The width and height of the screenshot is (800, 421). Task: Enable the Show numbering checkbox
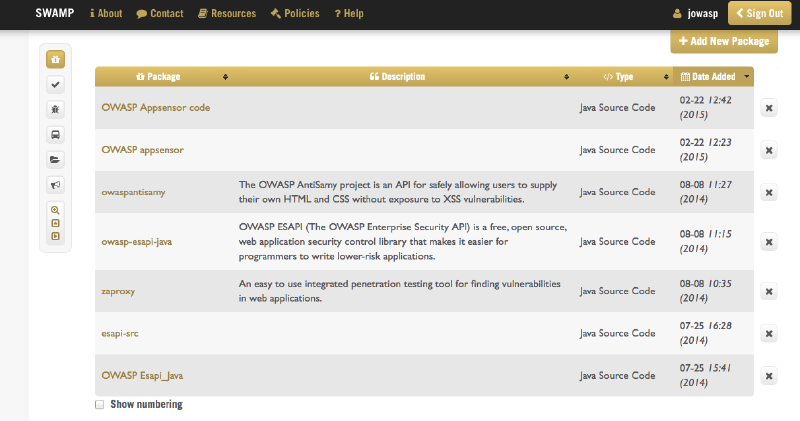99,405
